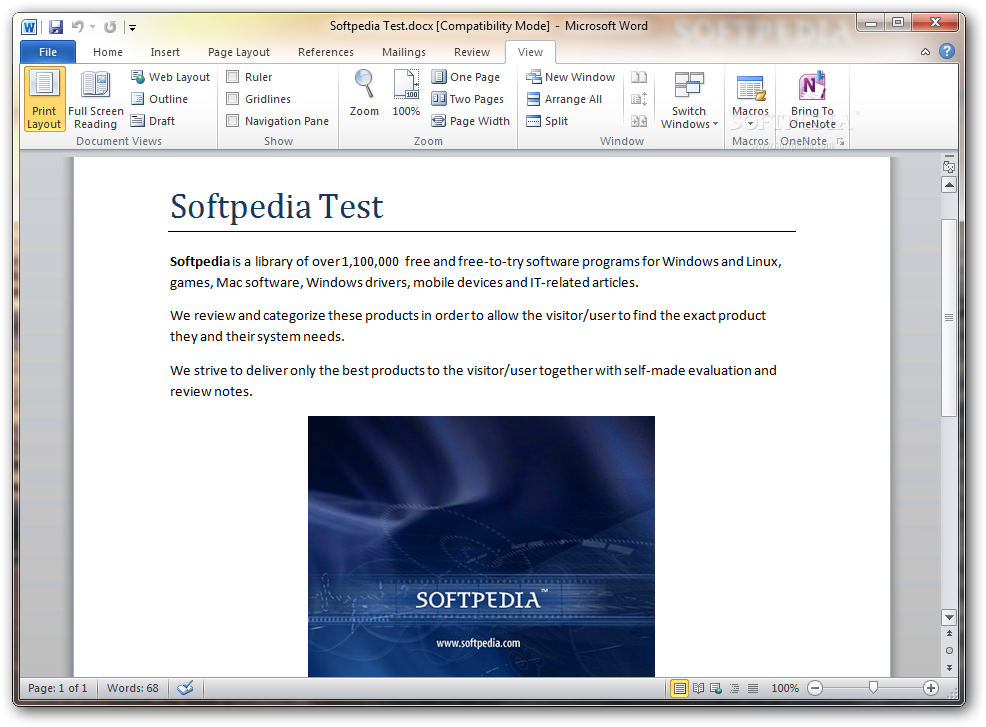
Task: Click the proofing errors check icon
Action: point(185,688)
